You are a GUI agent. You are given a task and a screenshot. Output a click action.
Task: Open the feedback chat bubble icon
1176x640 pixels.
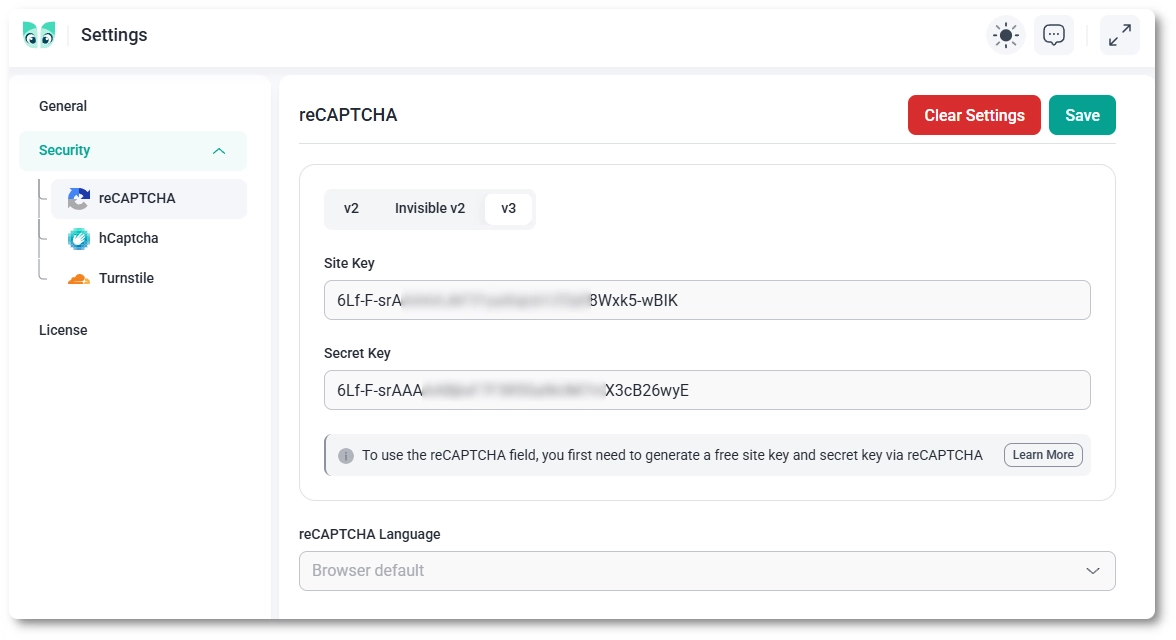pyautogui.click(x=1054, y=35)
